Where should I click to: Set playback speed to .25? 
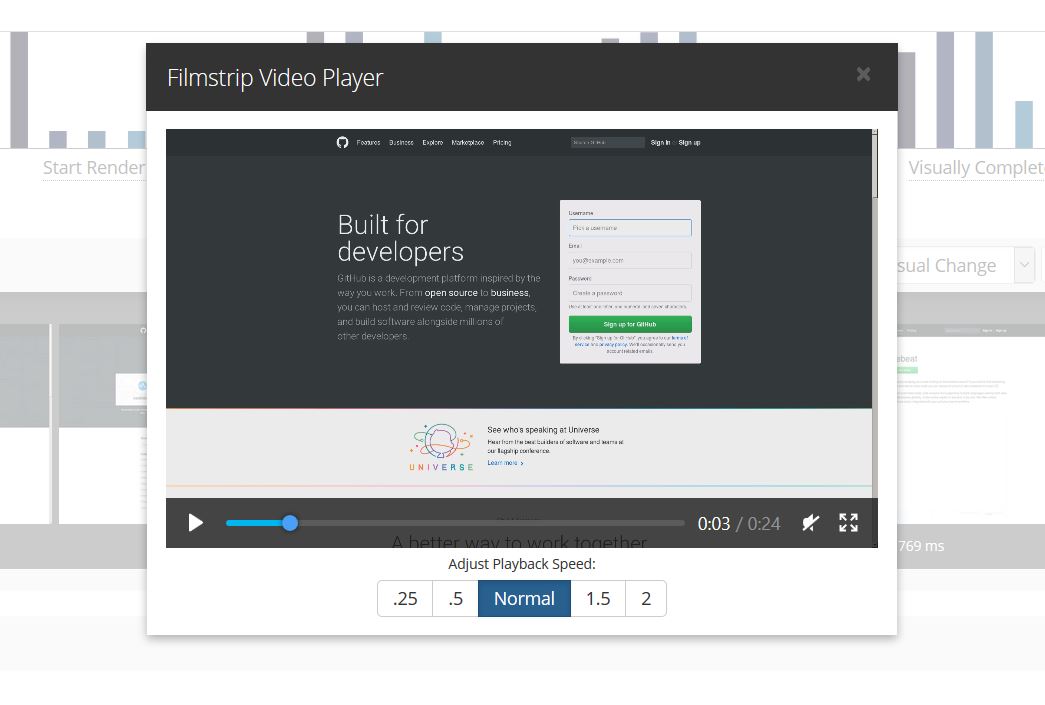click(x=405, y=598)
